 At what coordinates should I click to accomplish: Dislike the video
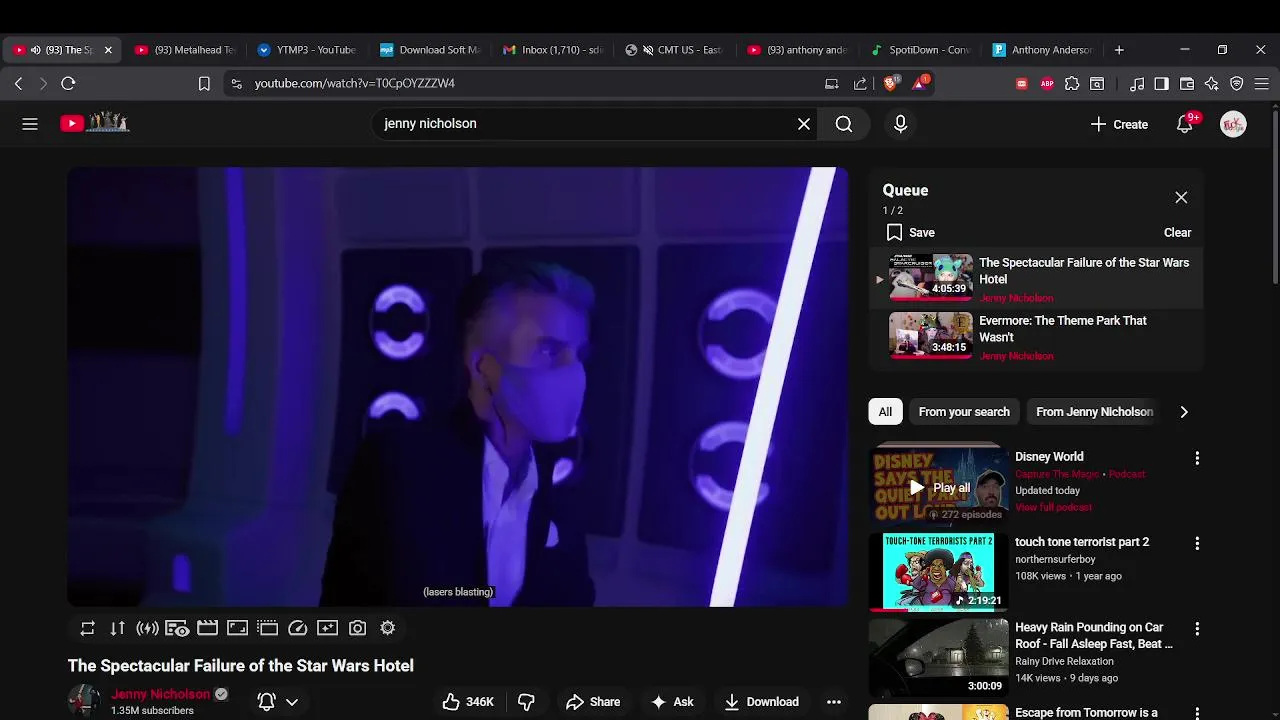[526, 702]
